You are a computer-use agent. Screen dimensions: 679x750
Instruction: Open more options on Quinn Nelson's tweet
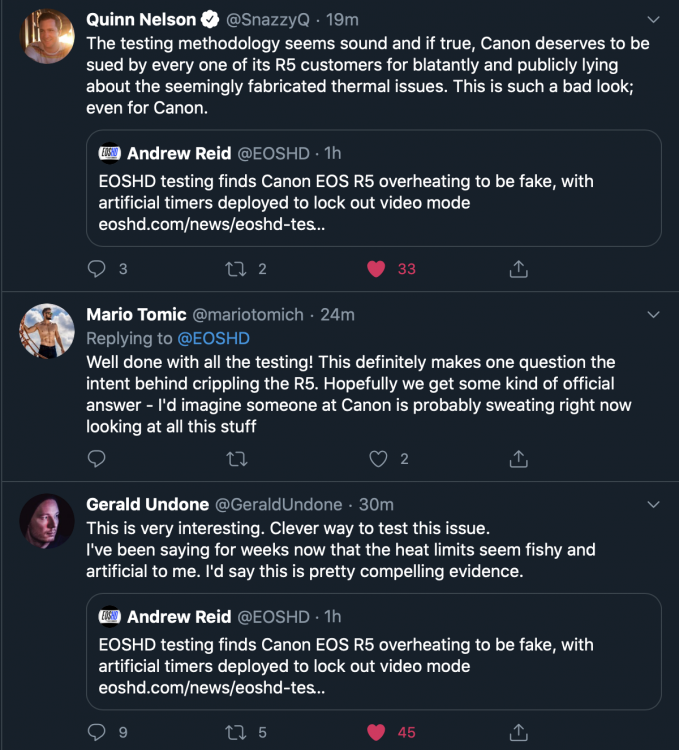pyautogui.click(x=653, y=19)
